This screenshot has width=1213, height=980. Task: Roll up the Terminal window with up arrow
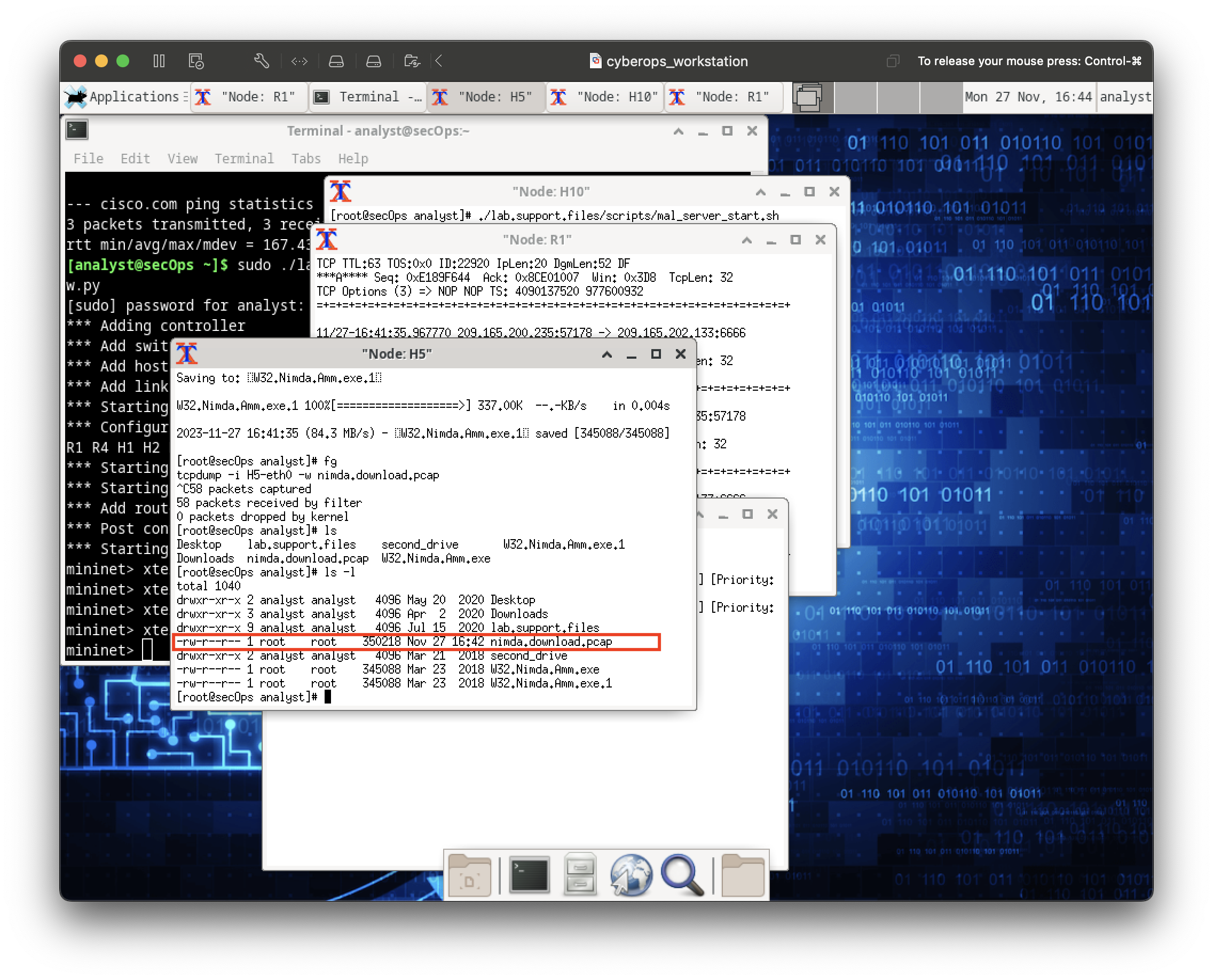[x=678, y=131]
